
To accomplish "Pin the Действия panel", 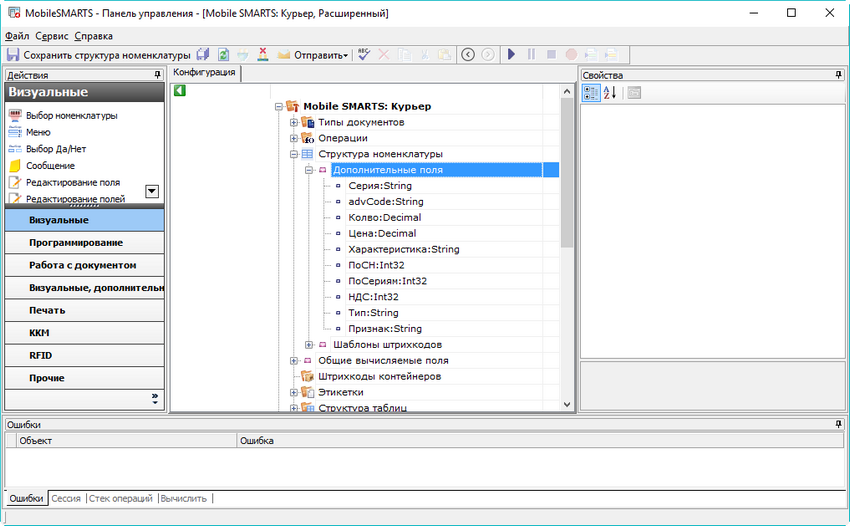I will pyautogui.click(x=158, y=75).
